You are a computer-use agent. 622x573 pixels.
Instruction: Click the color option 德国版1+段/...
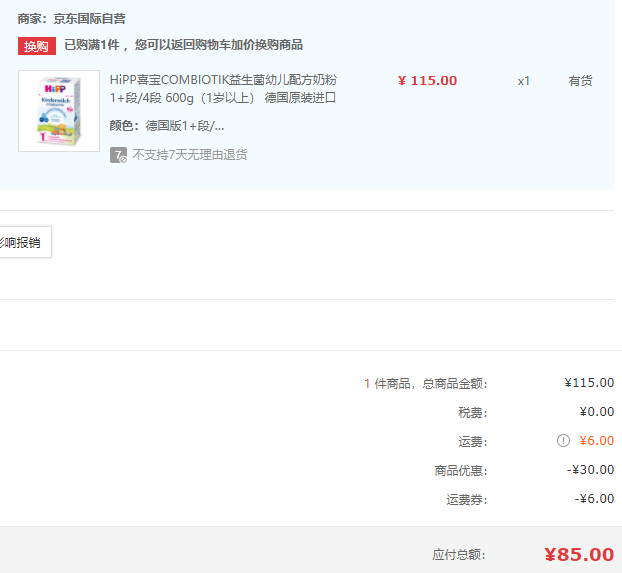[184, 126]
